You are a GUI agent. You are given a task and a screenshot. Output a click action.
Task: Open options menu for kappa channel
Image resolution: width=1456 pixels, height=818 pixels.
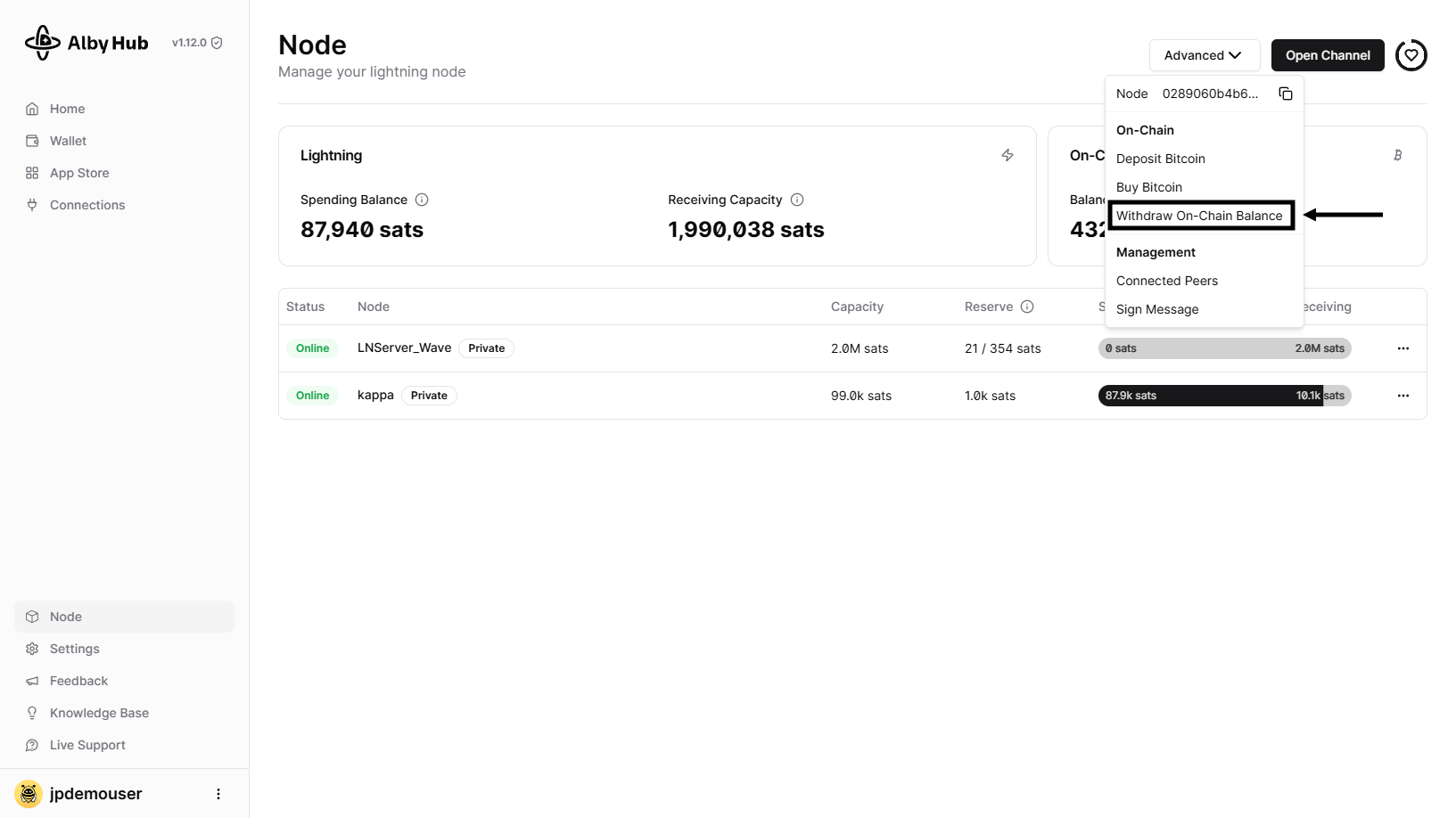(x=1403, y=396)
